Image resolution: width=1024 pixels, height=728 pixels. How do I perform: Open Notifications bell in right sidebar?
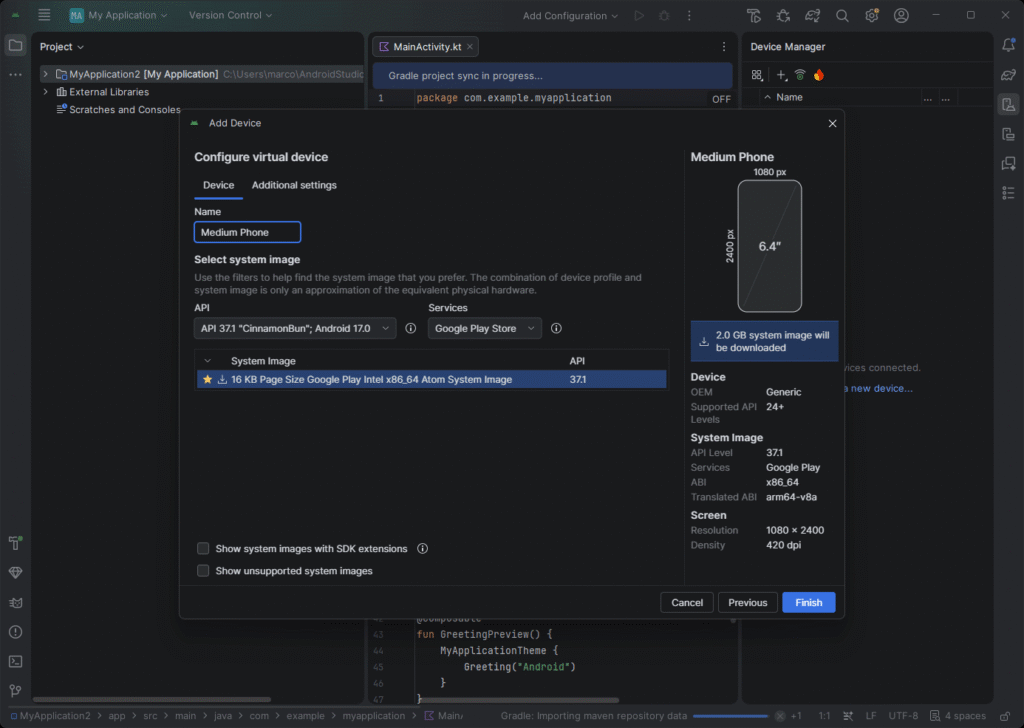[x=1008, y=45]
